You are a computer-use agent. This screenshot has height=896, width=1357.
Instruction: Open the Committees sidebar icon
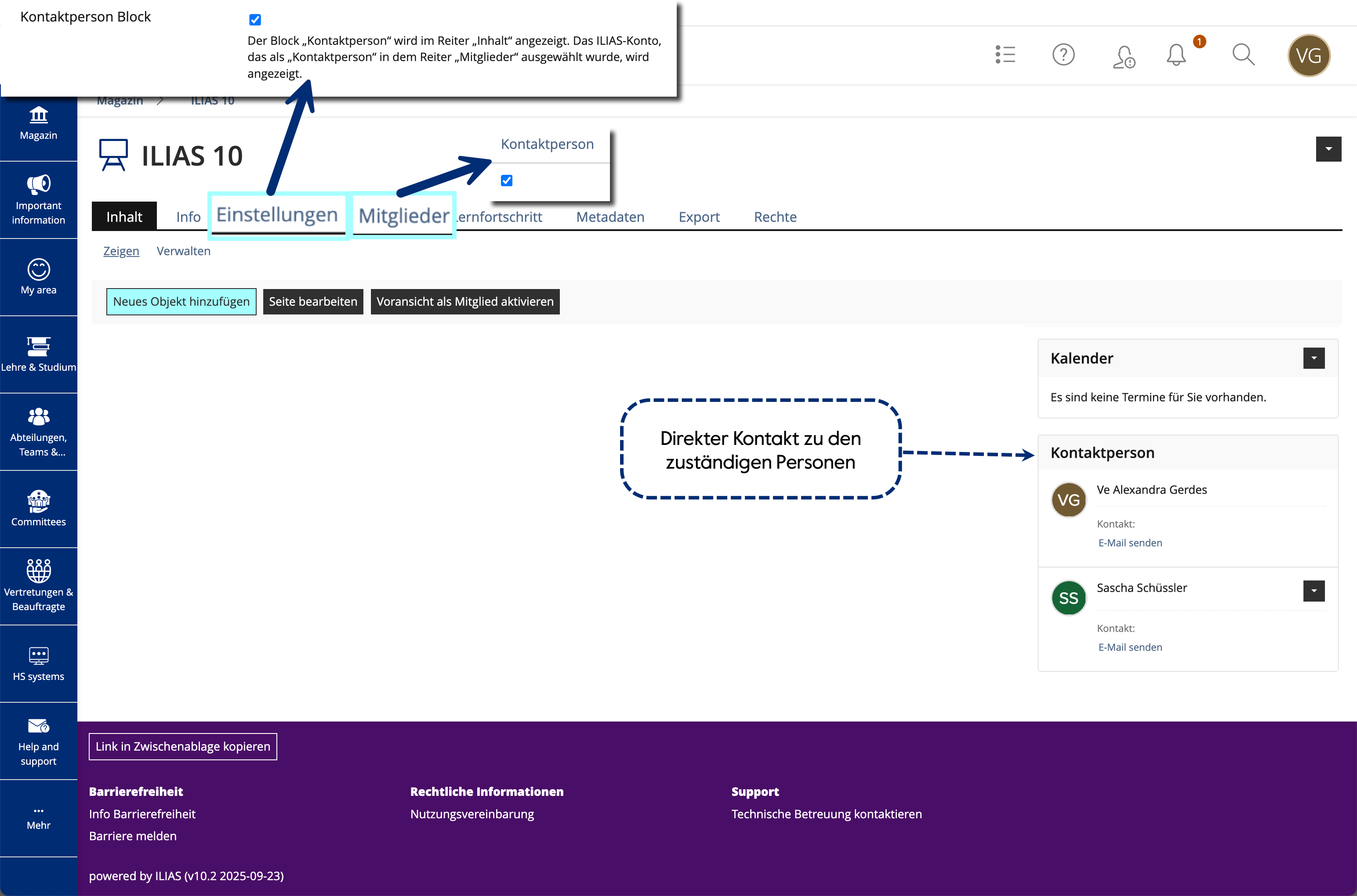(38, 501)
